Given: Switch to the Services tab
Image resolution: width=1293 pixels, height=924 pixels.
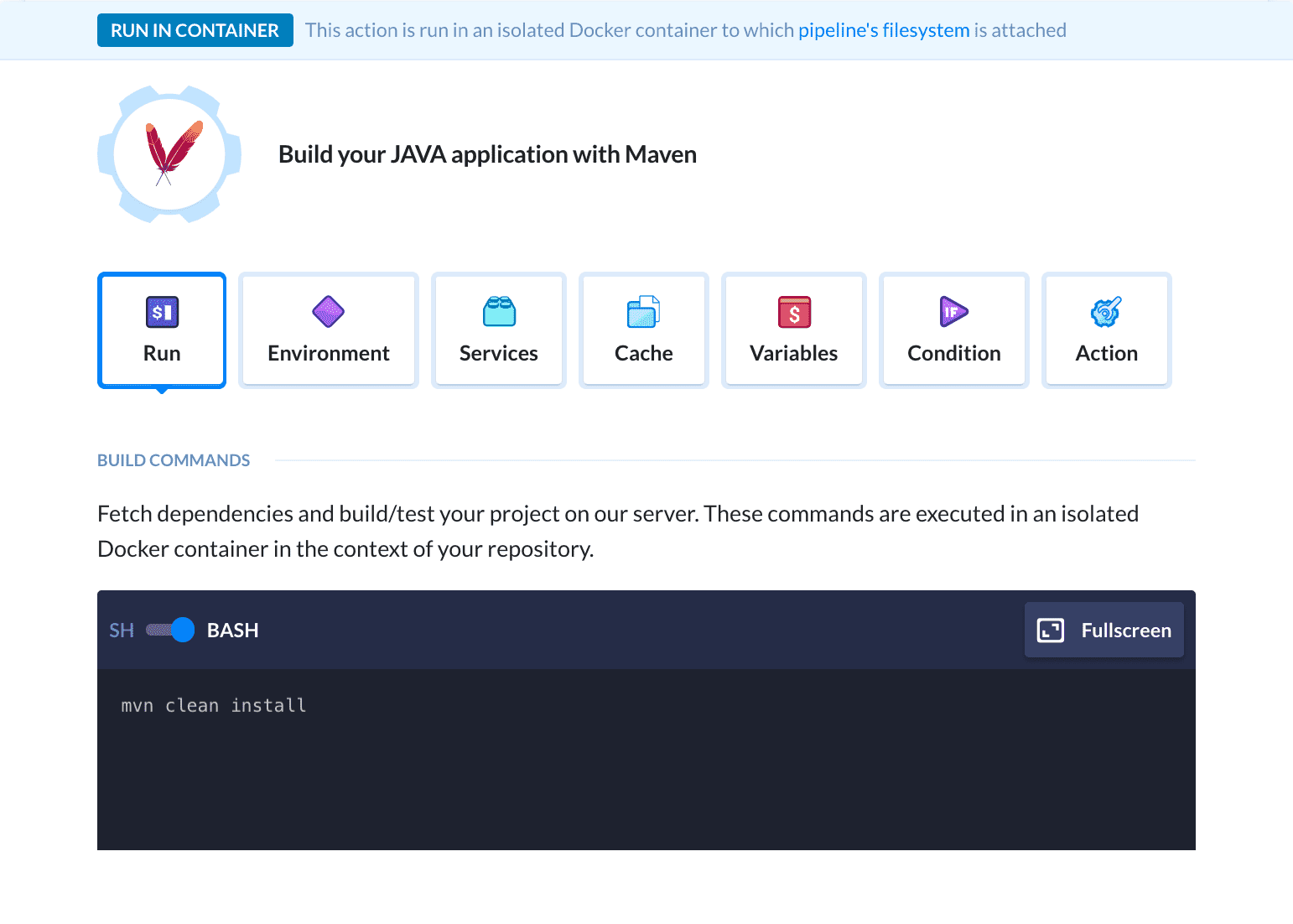Looking at the screenshot, I should pos(499,330).
